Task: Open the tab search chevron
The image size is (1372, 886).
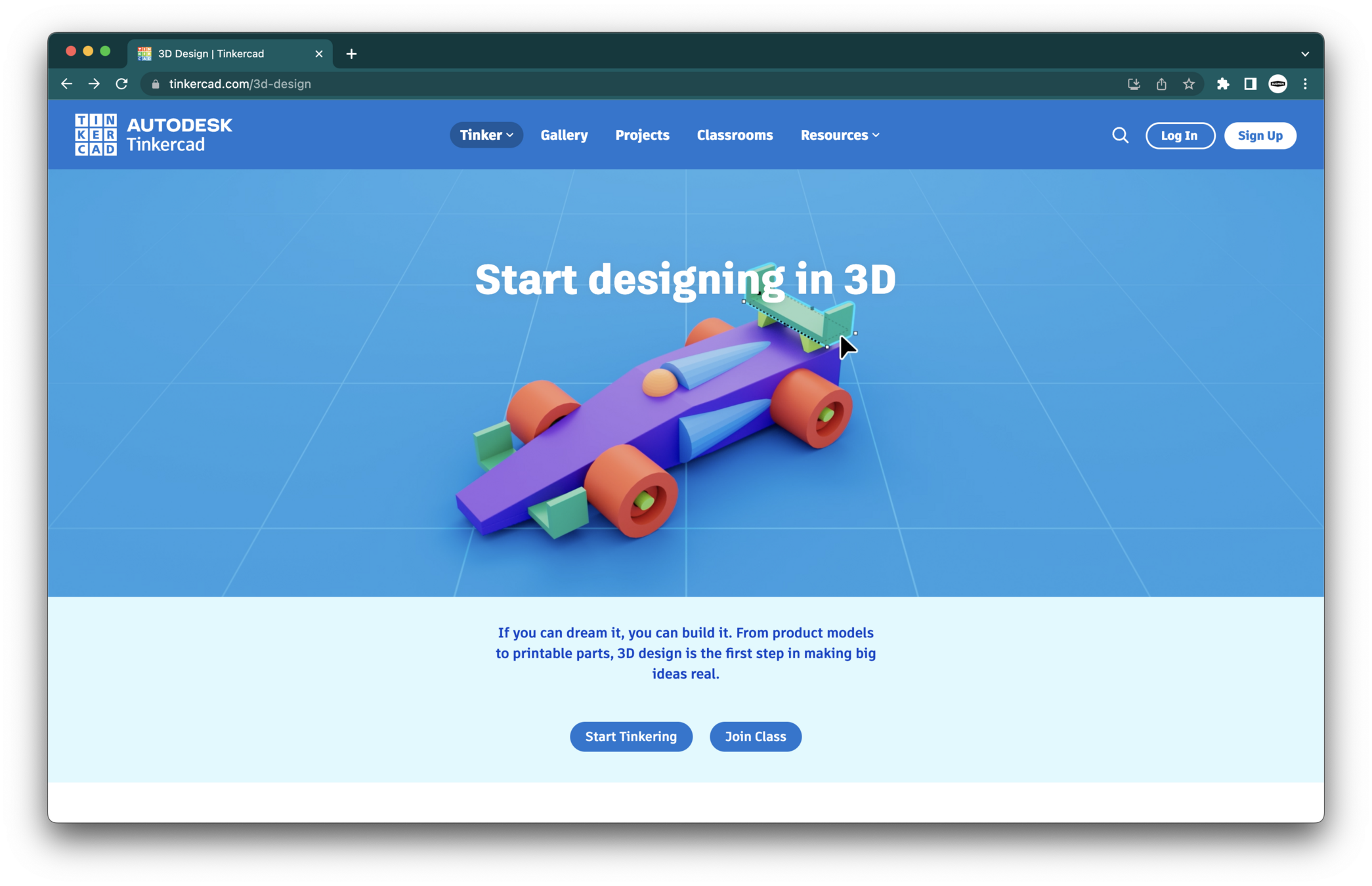Action: [x=1305, y=54]
